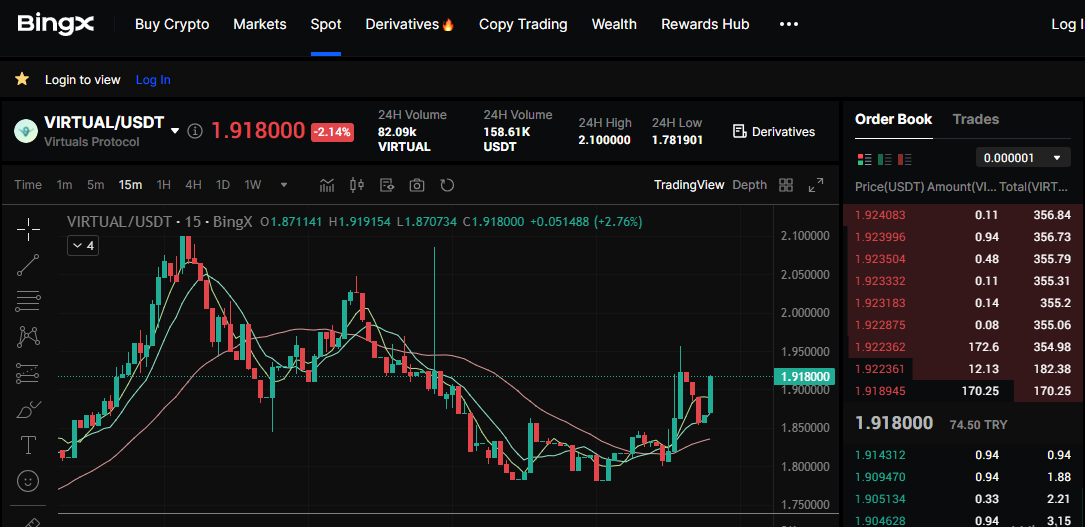The image size is (1085, 527).
Task: Open Copy Trading menu
Action: 523,24
